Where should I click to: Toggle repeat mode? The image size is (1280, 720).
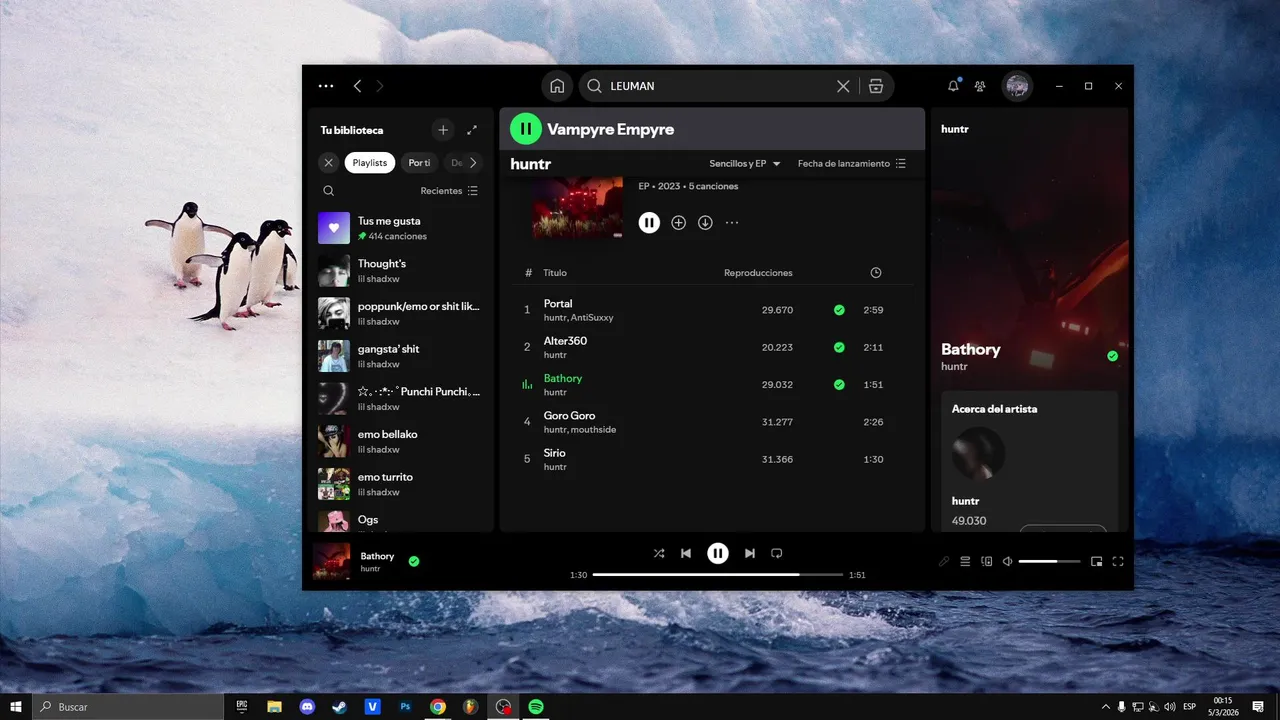click(x=777, y=553)
